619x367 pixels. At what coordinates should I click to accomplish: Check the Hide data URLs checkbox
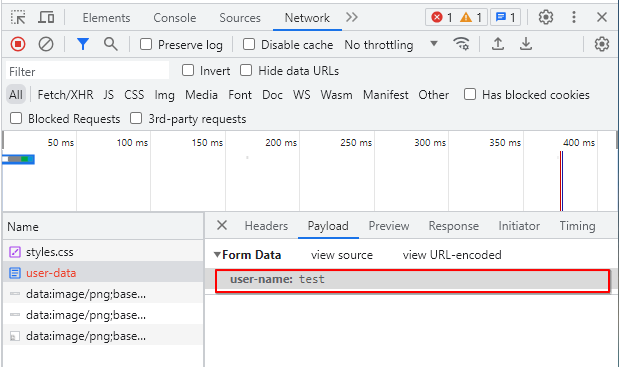(x=246, y=71)
